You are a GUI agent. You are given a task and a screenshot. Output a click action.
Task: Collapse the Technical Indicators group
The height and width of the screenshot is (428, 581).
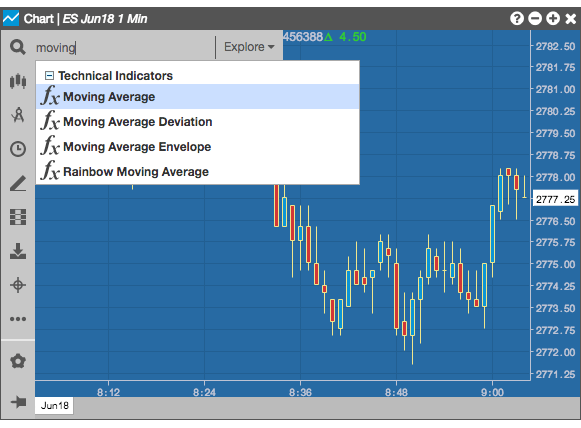[x=49, y=76]
